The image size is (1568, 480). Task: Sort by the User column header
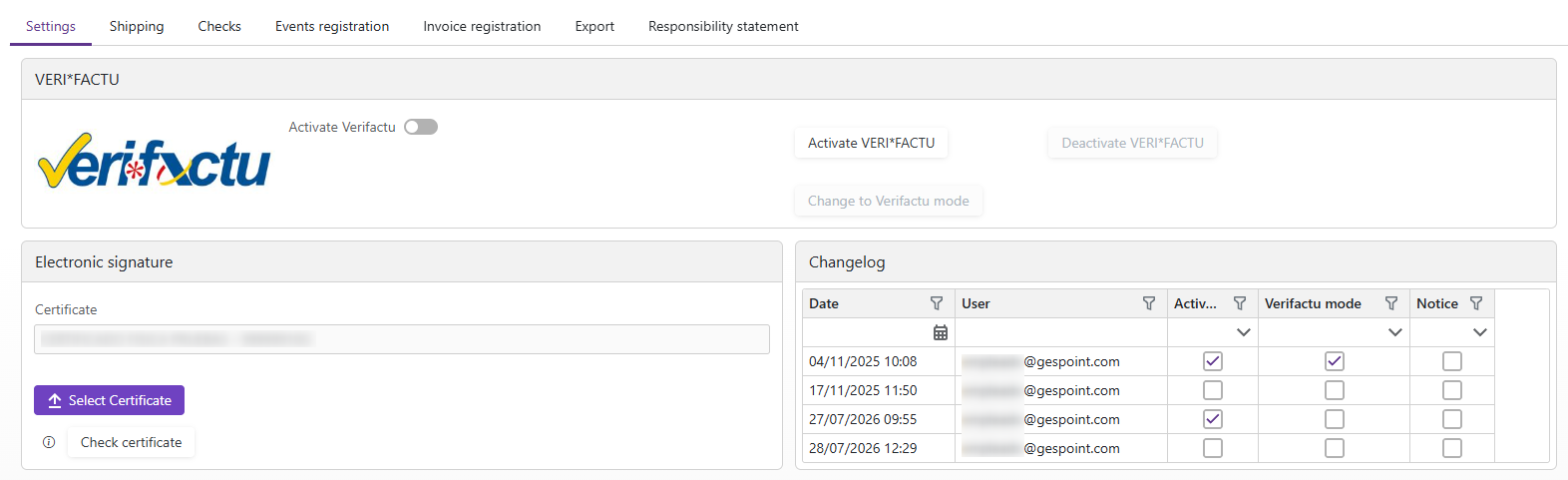click(x=976, y=303)
